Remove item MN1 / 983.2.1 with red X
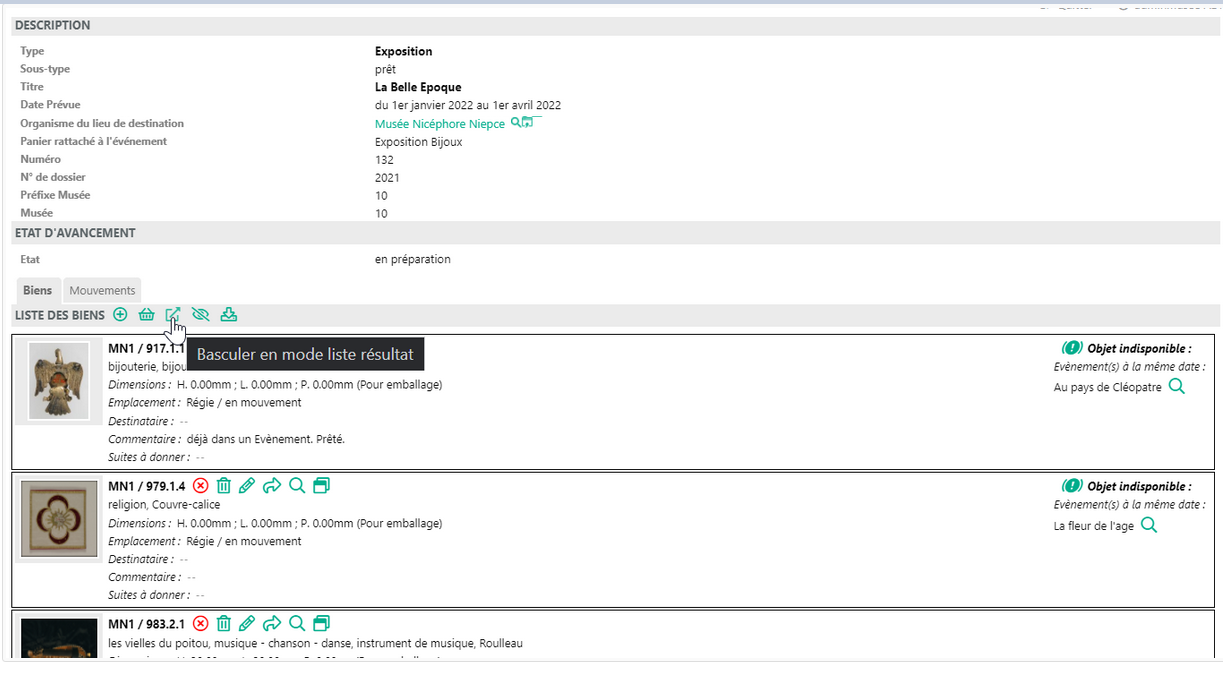This screenshot has width=1223, height=675. tap(201, 624)
